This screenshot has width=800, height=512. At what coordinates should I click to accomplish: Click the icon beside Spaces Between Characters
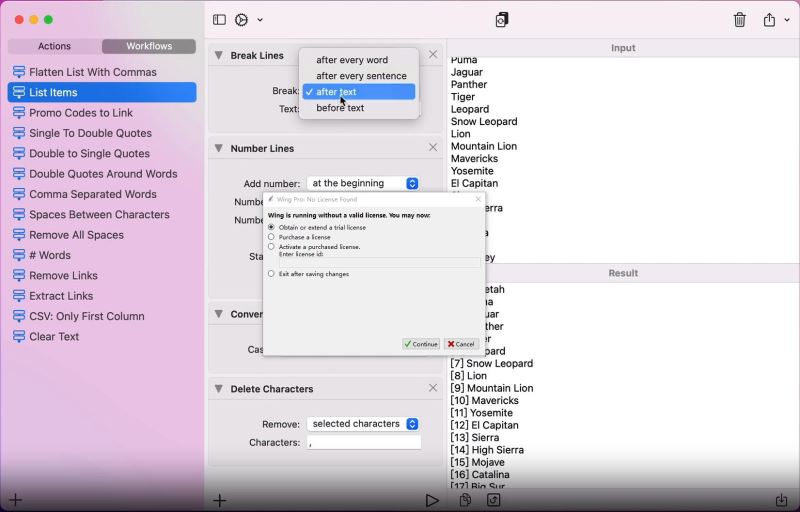[19, 215]
